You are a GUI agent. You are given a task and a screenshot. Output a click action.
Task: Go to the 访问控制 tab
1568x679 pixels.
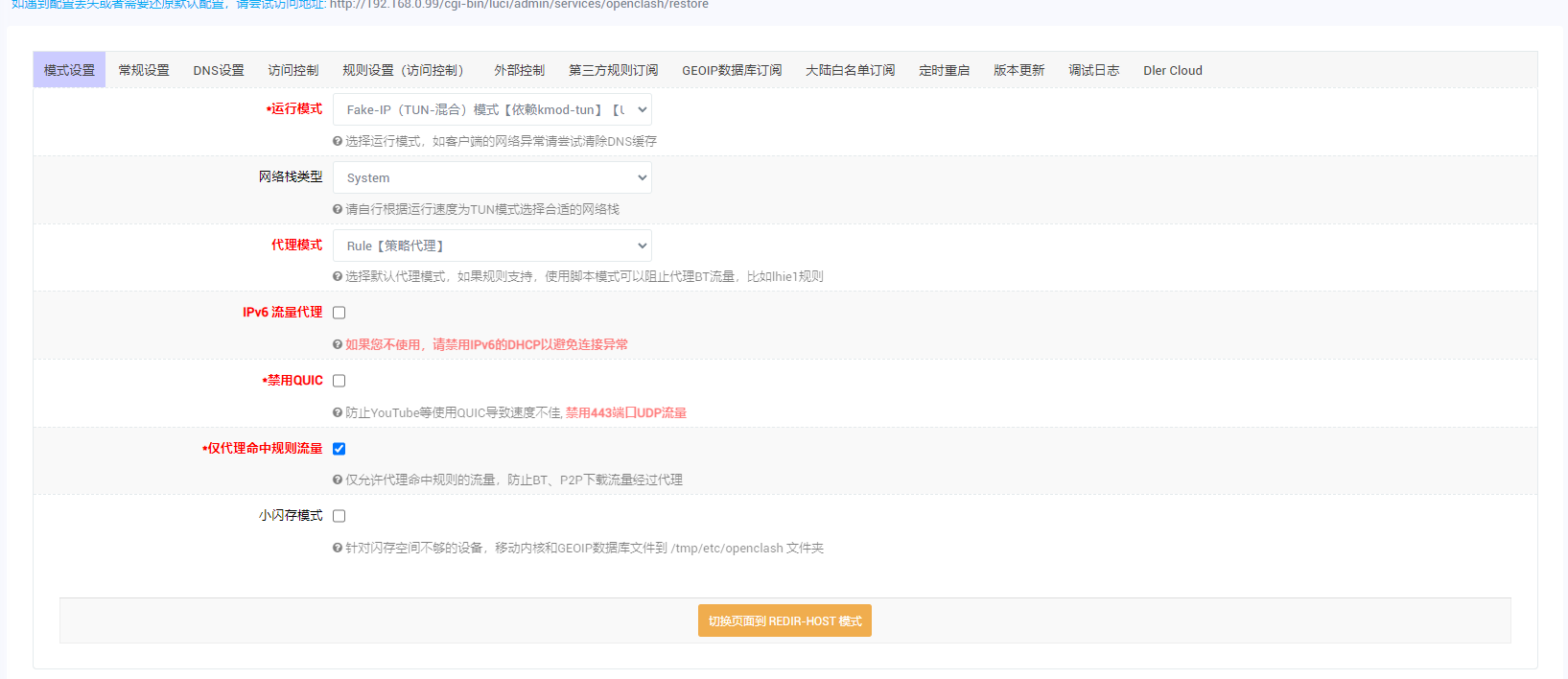point(293,70)
